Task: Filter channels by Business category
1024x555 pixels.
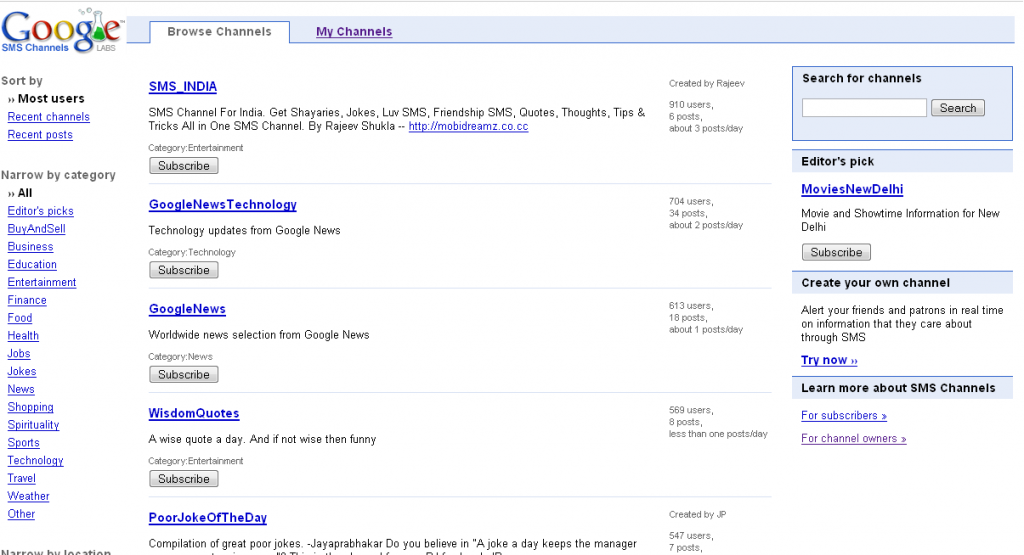Action: point(30,247)
